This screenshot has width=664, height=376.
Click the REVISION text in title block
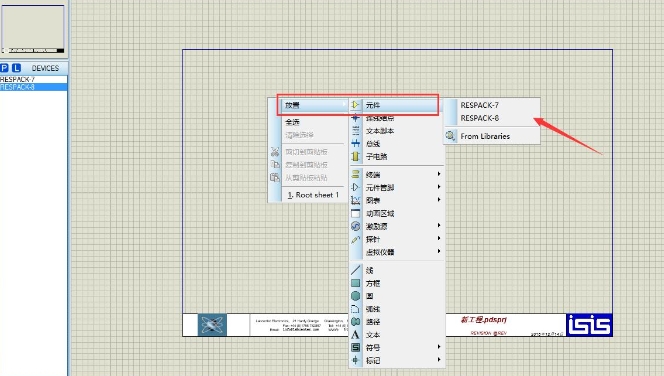(x=489, y=333)
